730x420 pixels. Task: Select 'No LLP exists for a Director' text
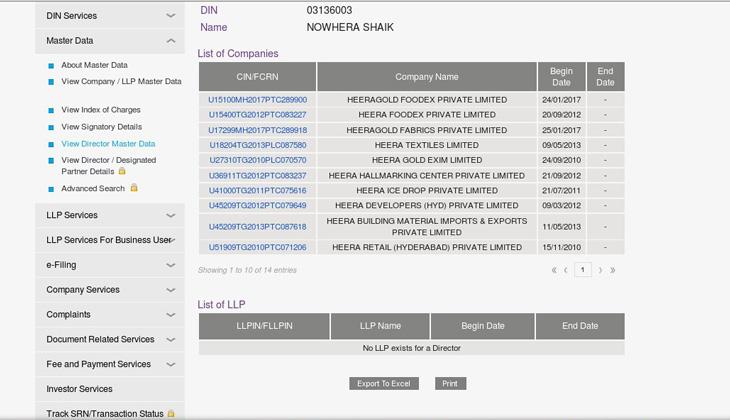[x=412, y=348]
